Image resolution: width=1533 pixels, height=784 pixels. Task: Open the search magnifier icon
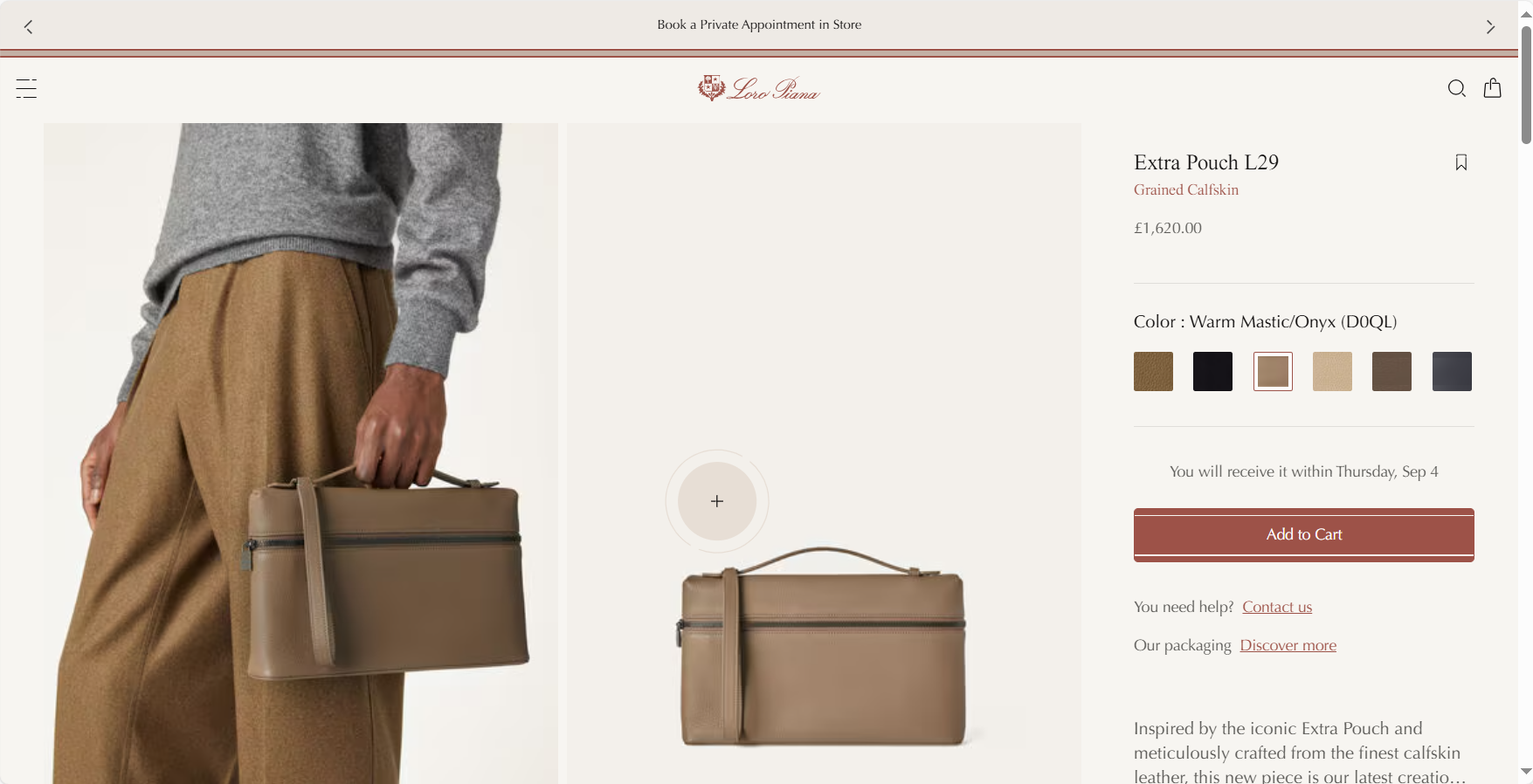click(1456, 88)
